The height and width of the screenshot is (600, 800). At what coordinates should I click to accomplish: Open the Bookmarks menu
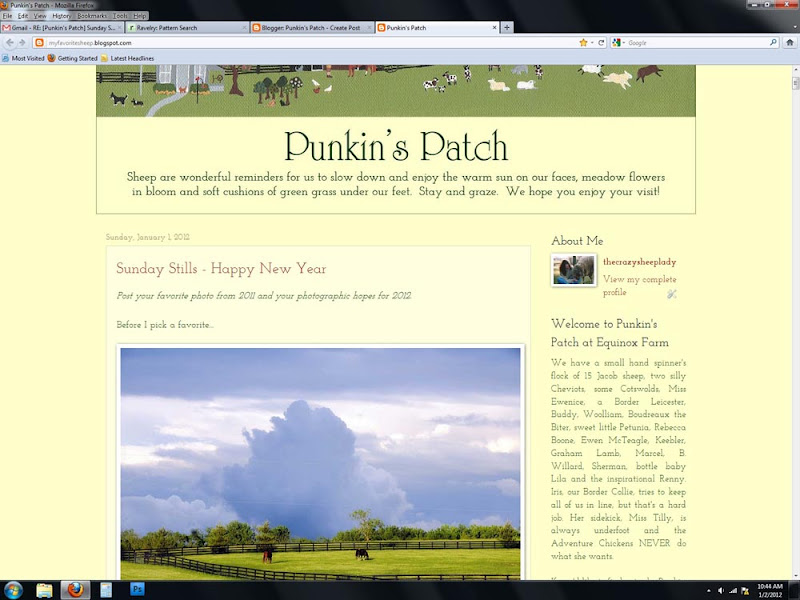click(92, 16)
